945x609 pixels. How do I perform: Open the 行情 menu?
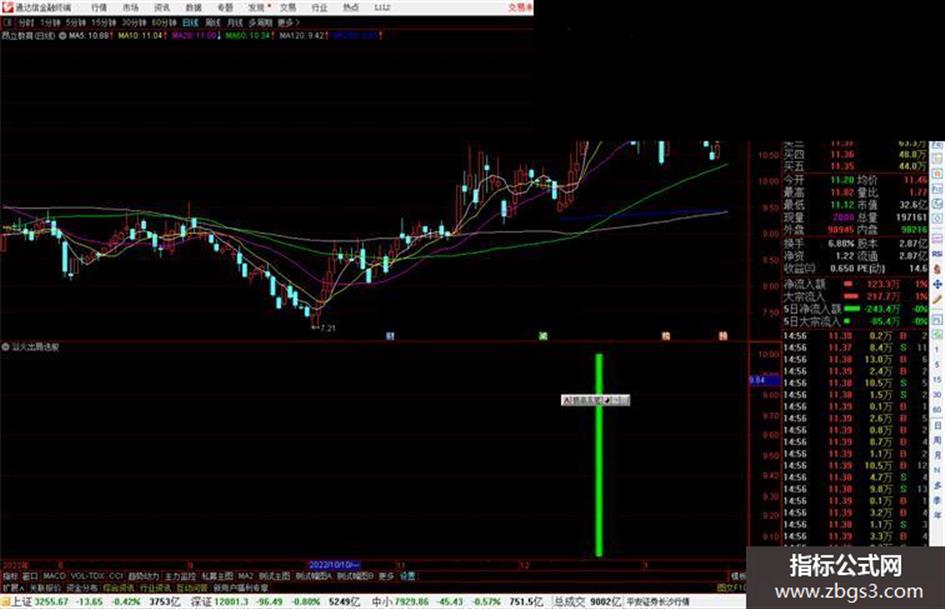pyautogui.click(x=99, y=7)
